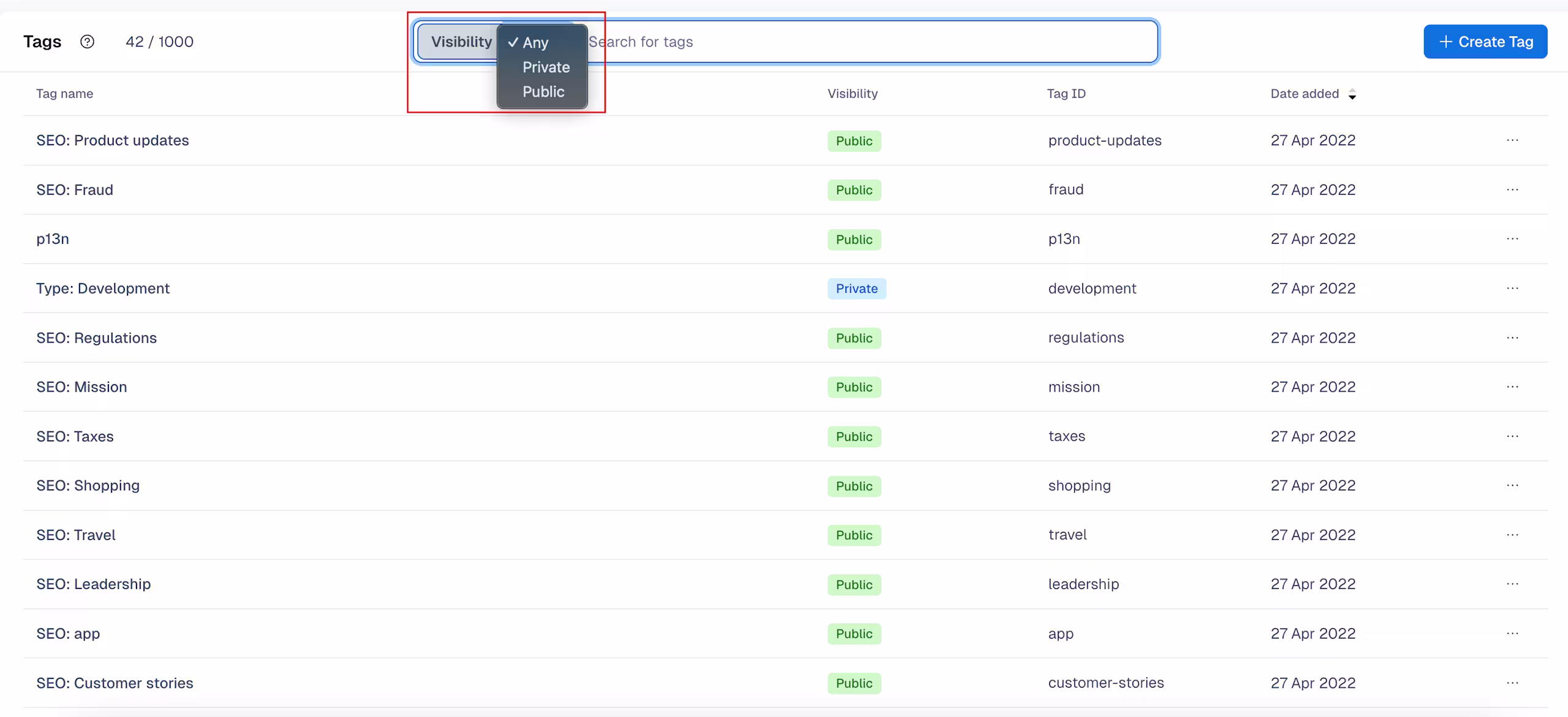Open more options for SEO: Regulations row
The width and height of the screenshot is (1568, 717).
1512,338
